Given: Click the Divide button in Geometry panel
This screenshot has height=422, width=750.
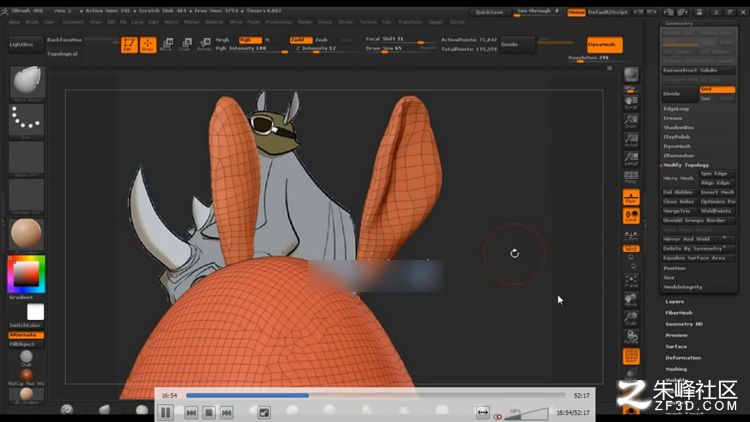Looking at the screenshot, I should (x=680, y=94).
